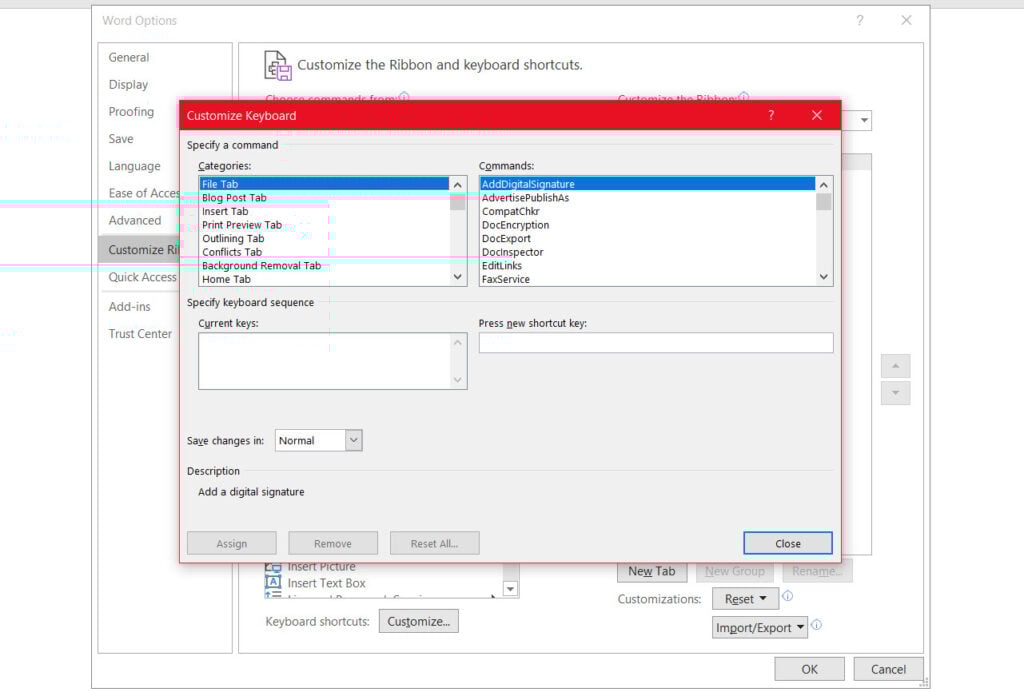The width and height of the screenshot is (1024, 692).
Task: Open the Import/Export dropdown button
Action: coord(760,627)
